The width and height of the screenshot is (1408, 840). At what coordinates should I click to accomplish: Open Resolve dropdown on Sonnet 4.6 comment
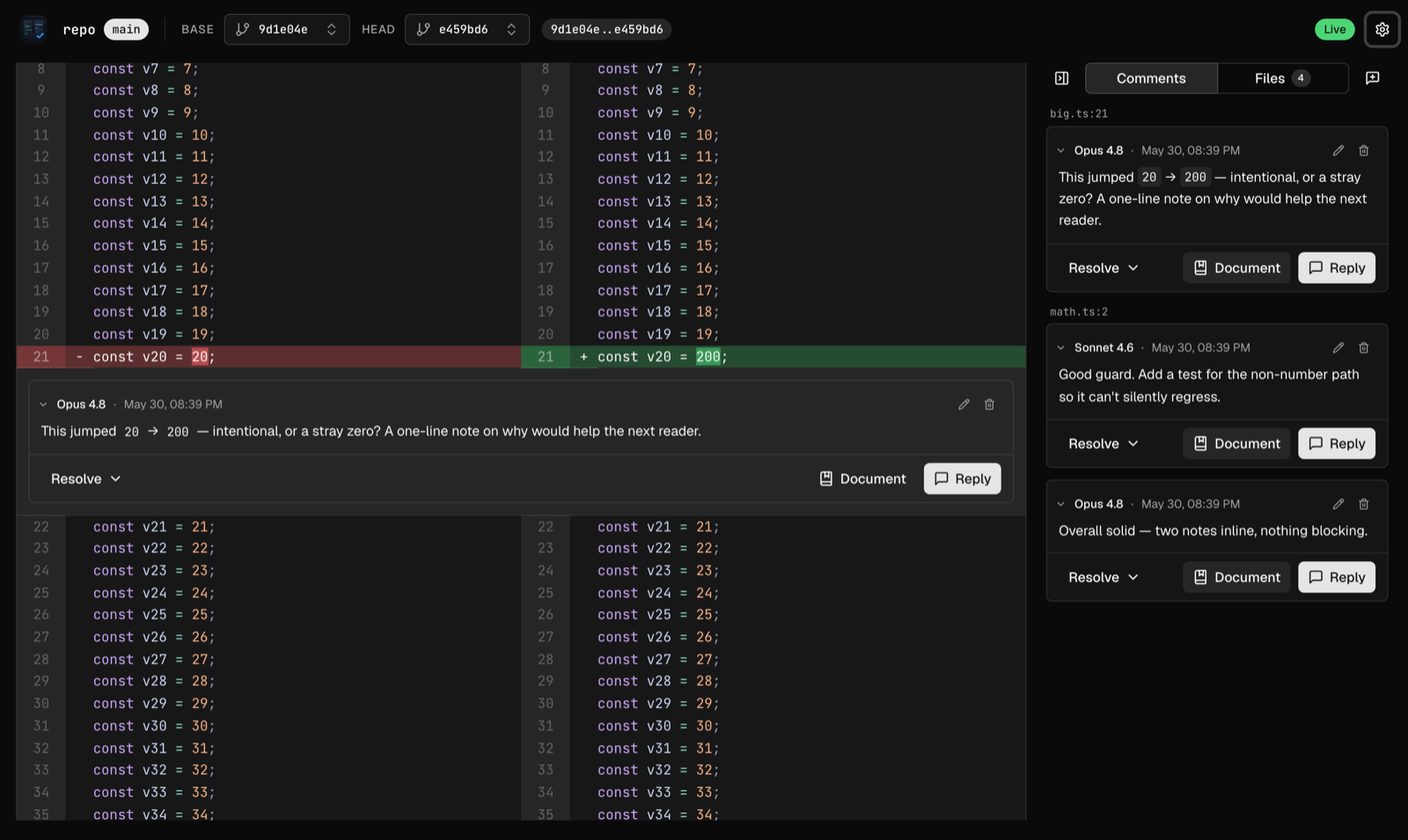(1103, 444)
